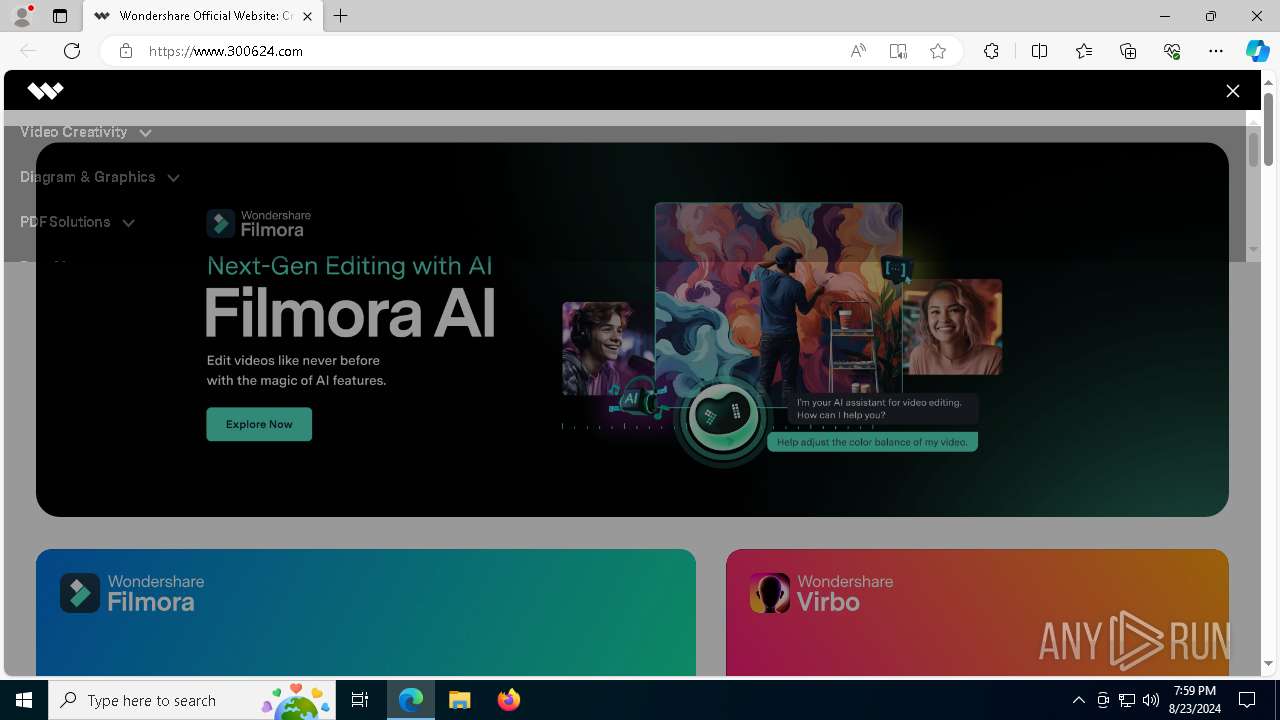Viewport: 1280px width, 720px height.
Task: Click the Explore Now button
Action: coord(259,424)
